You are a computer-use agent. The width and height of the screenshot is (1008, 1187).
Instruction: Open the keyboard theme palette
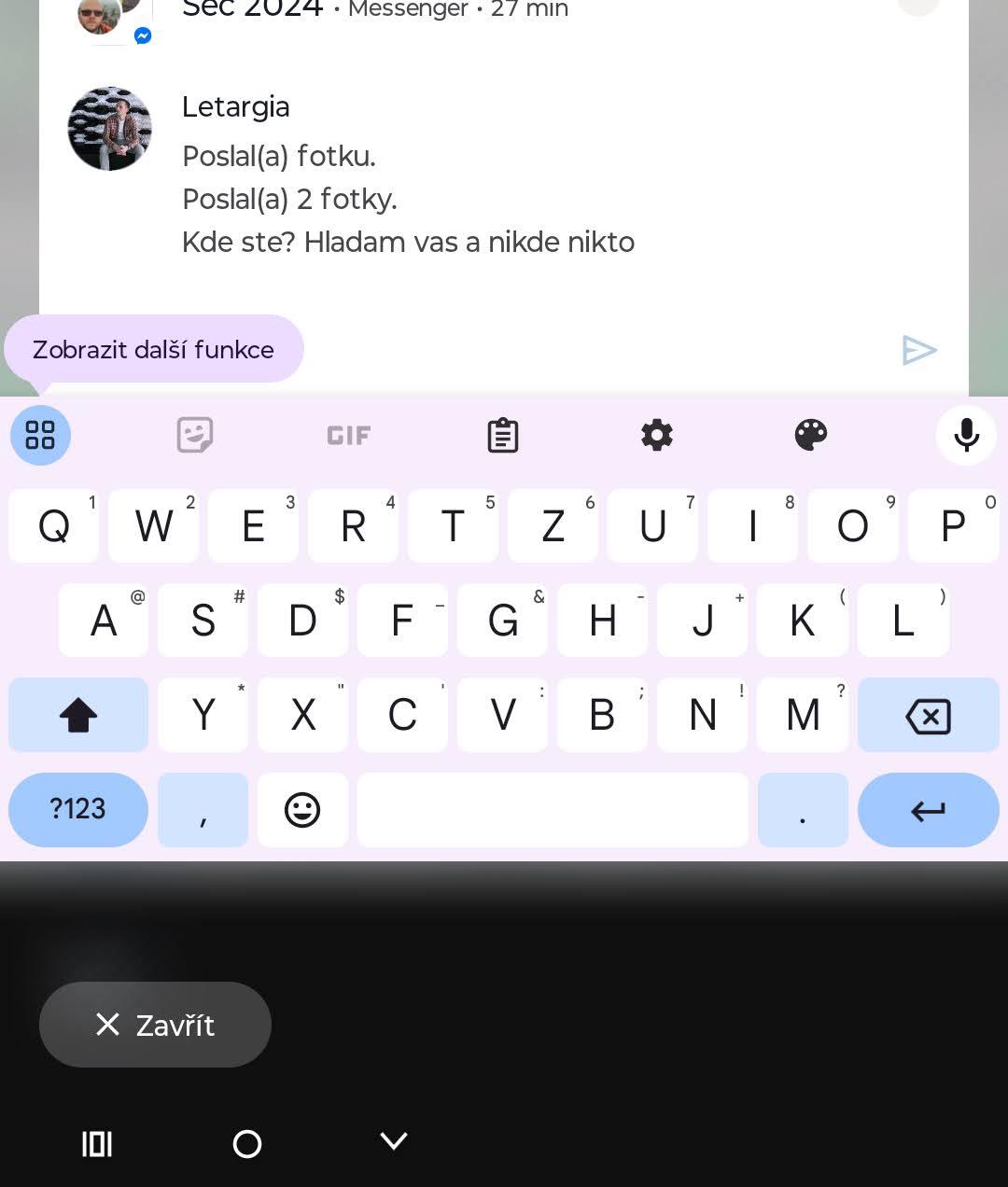(x=811, y=435)
